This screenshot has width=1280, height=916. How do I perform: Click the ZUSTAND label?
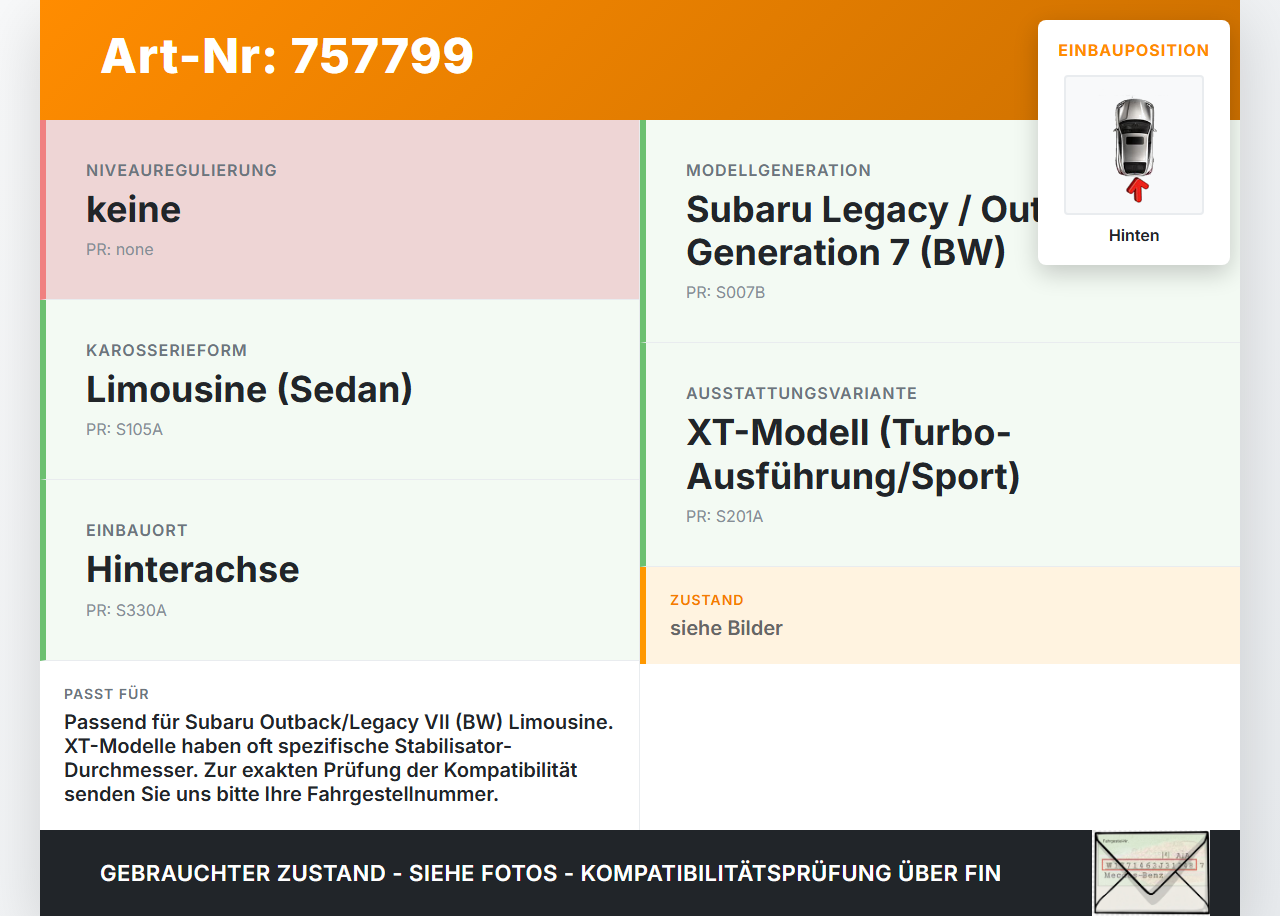(x=707, y=600)
